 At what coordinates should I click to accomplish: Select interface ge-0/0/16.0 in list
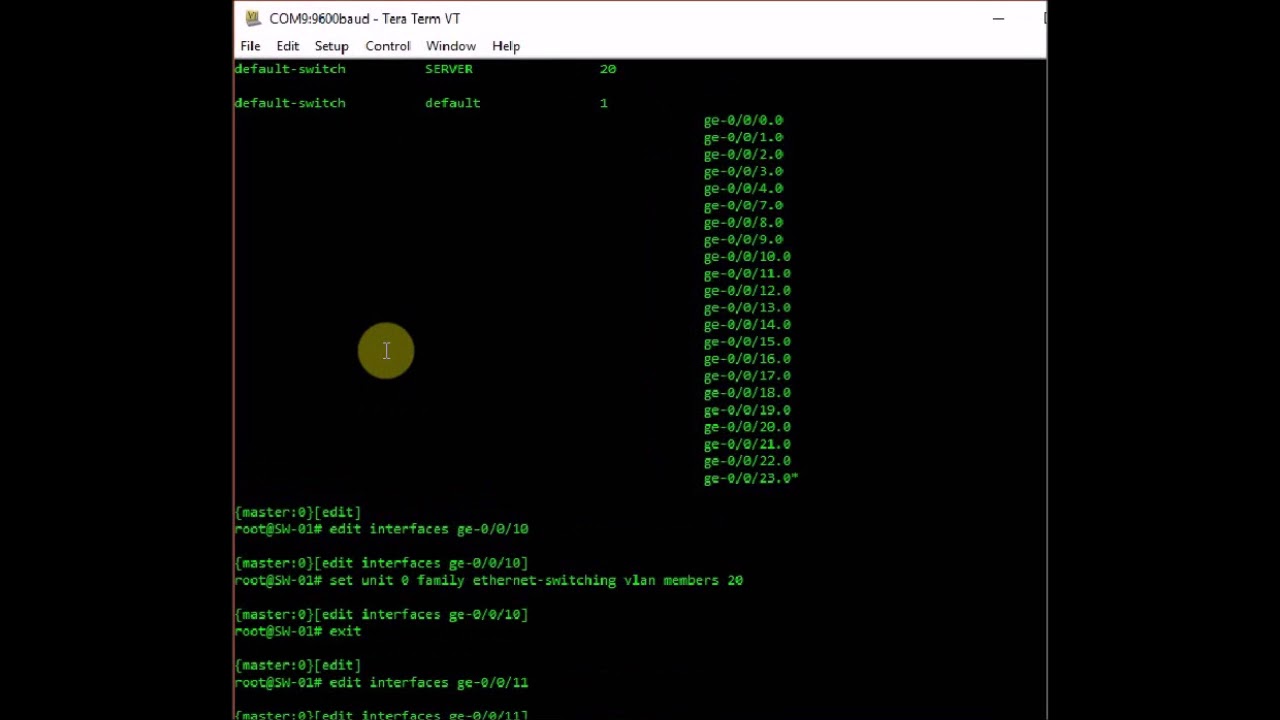click(x=747, y=358)
